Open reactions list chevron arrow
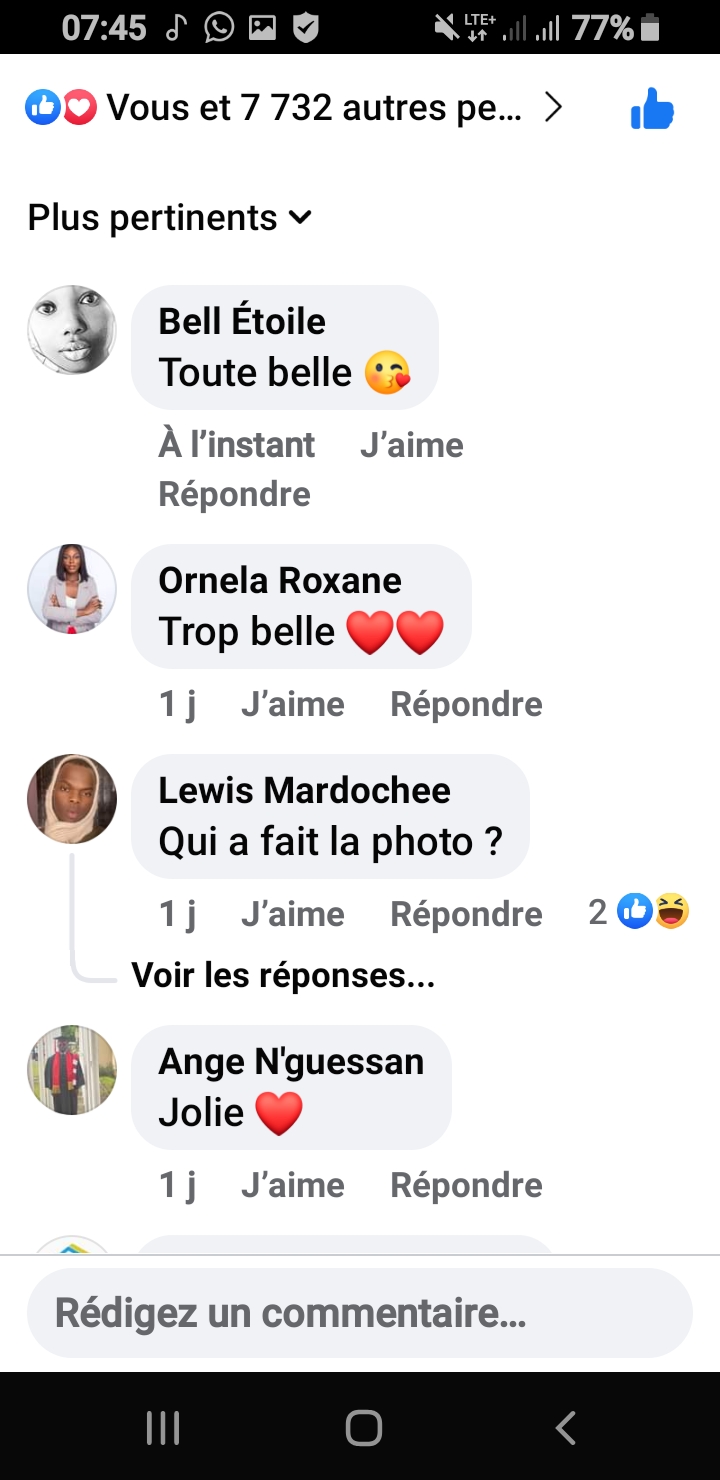720x1480 pixels. click(553, 108)
